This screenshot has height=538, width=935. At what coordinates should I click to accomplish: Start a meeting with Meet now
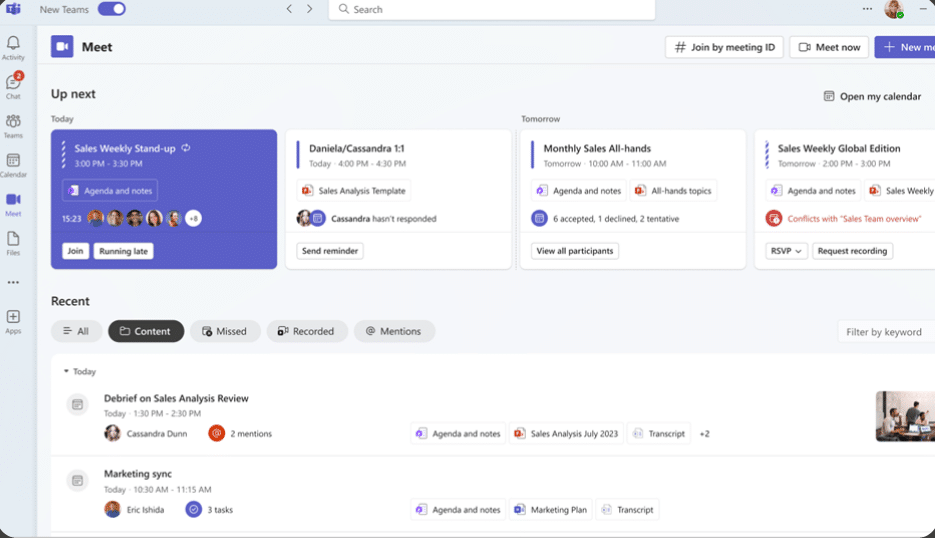tap(829, 47)
